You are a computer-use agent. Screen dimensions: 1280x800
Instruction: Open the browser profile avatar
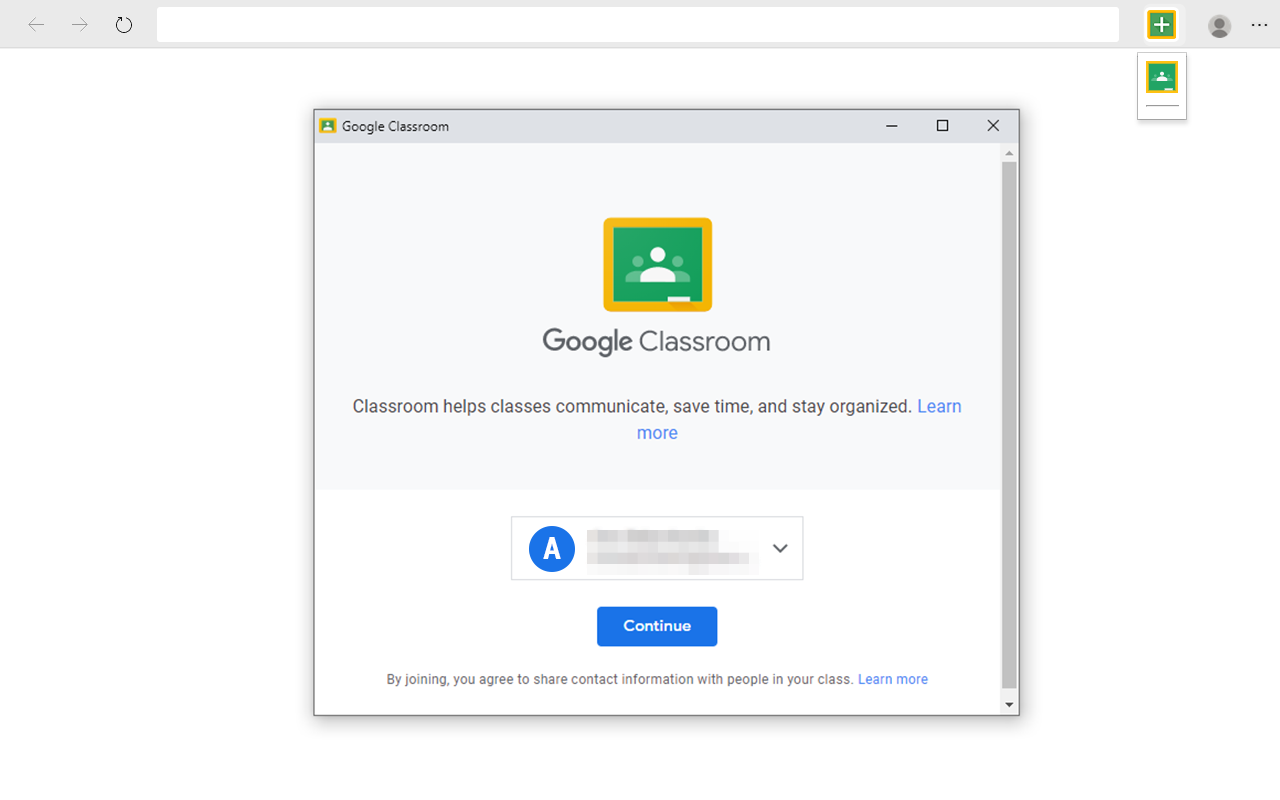click(x=1219, y=26)
